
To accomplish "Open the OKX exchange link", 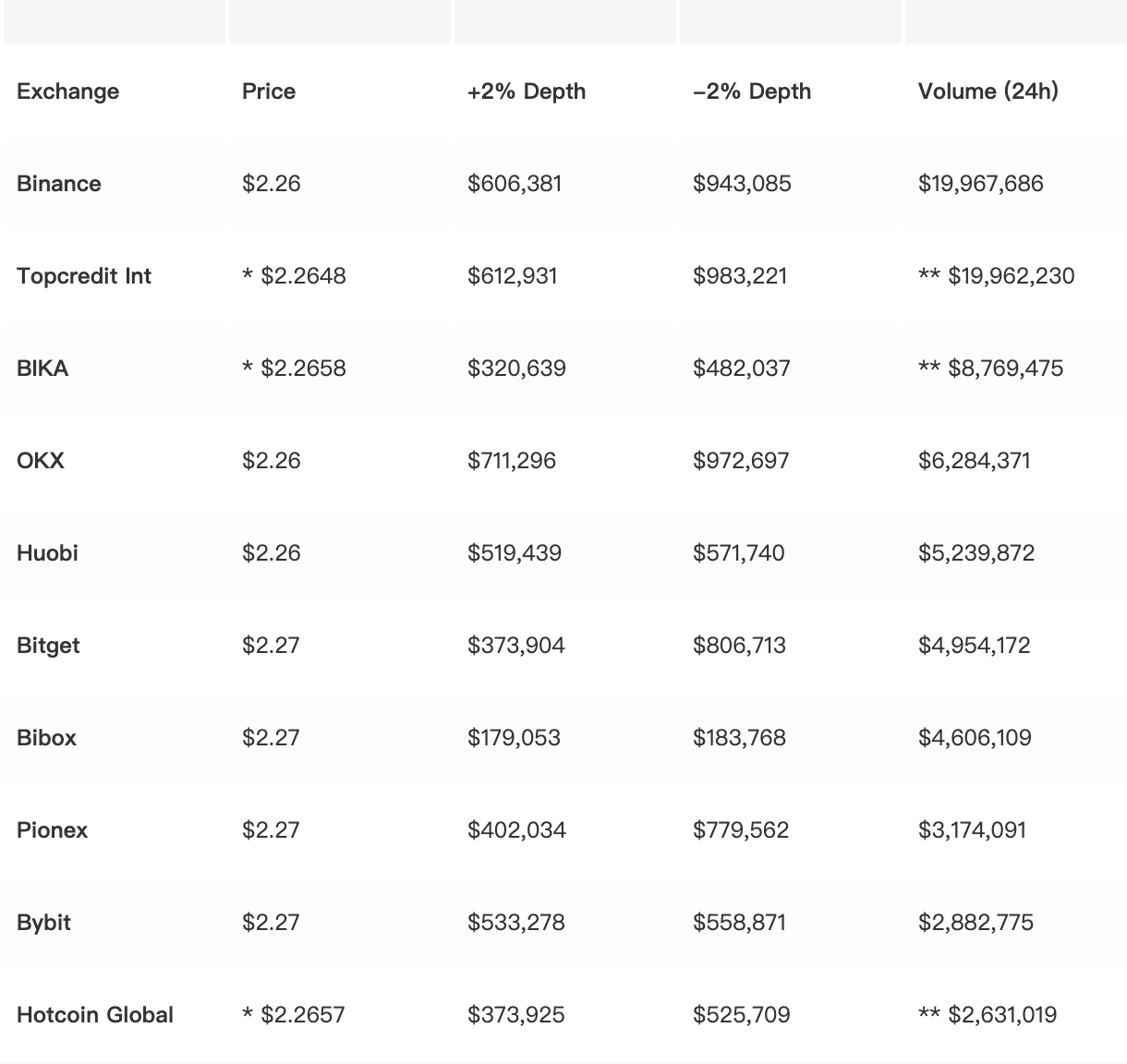I will point(41,461).
